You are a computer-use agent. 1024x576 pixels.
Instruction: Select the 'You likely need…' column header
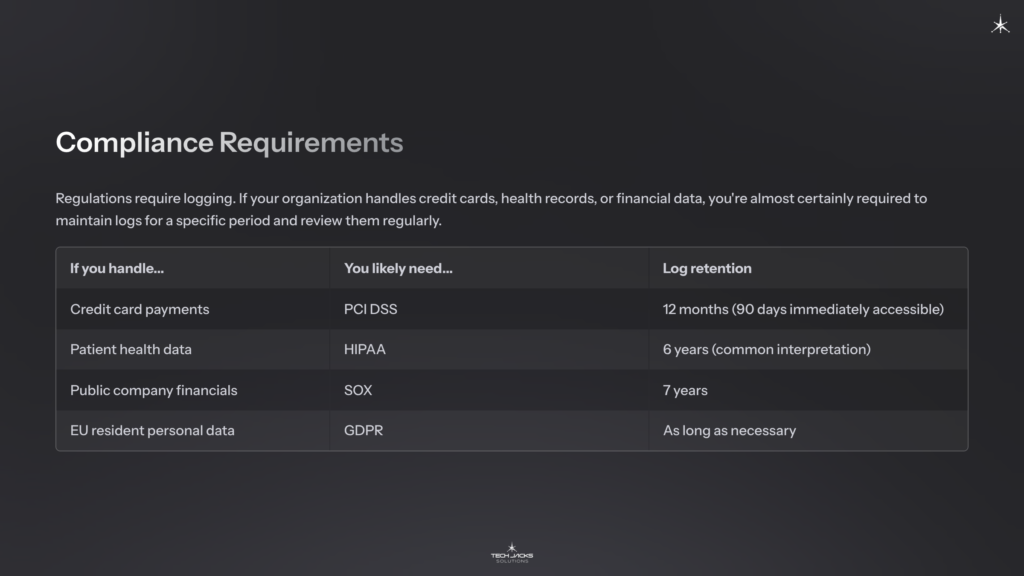point(397,268)
